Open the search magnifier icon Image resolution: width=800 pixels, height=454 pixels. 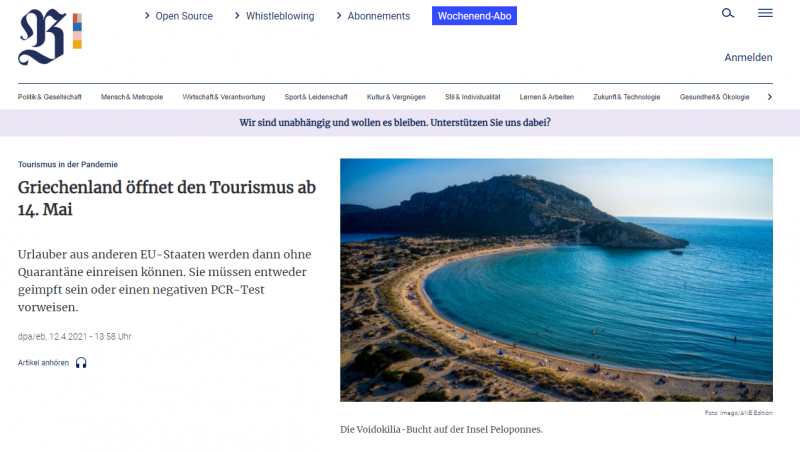[728, 13]
